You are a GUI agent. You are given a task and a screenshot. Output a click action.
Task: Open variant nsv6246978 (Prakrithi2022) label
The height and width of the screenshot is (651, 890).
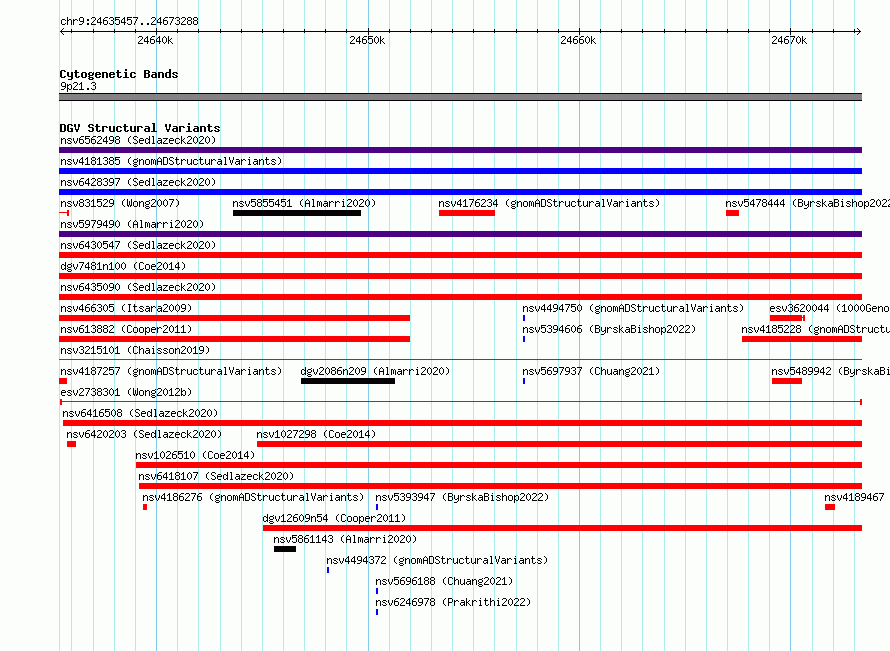[x=453, y=602]
